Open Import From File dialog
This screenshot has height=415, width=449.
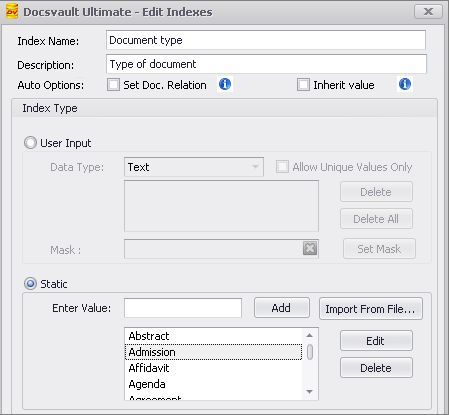371,309
